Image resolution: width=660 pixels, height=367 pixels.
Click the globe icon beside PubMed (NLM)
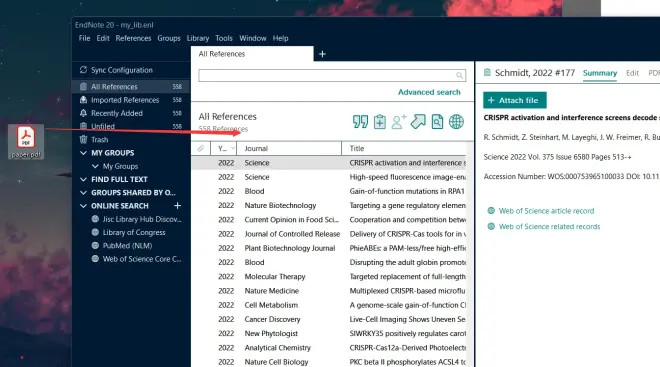coord(96,245)
